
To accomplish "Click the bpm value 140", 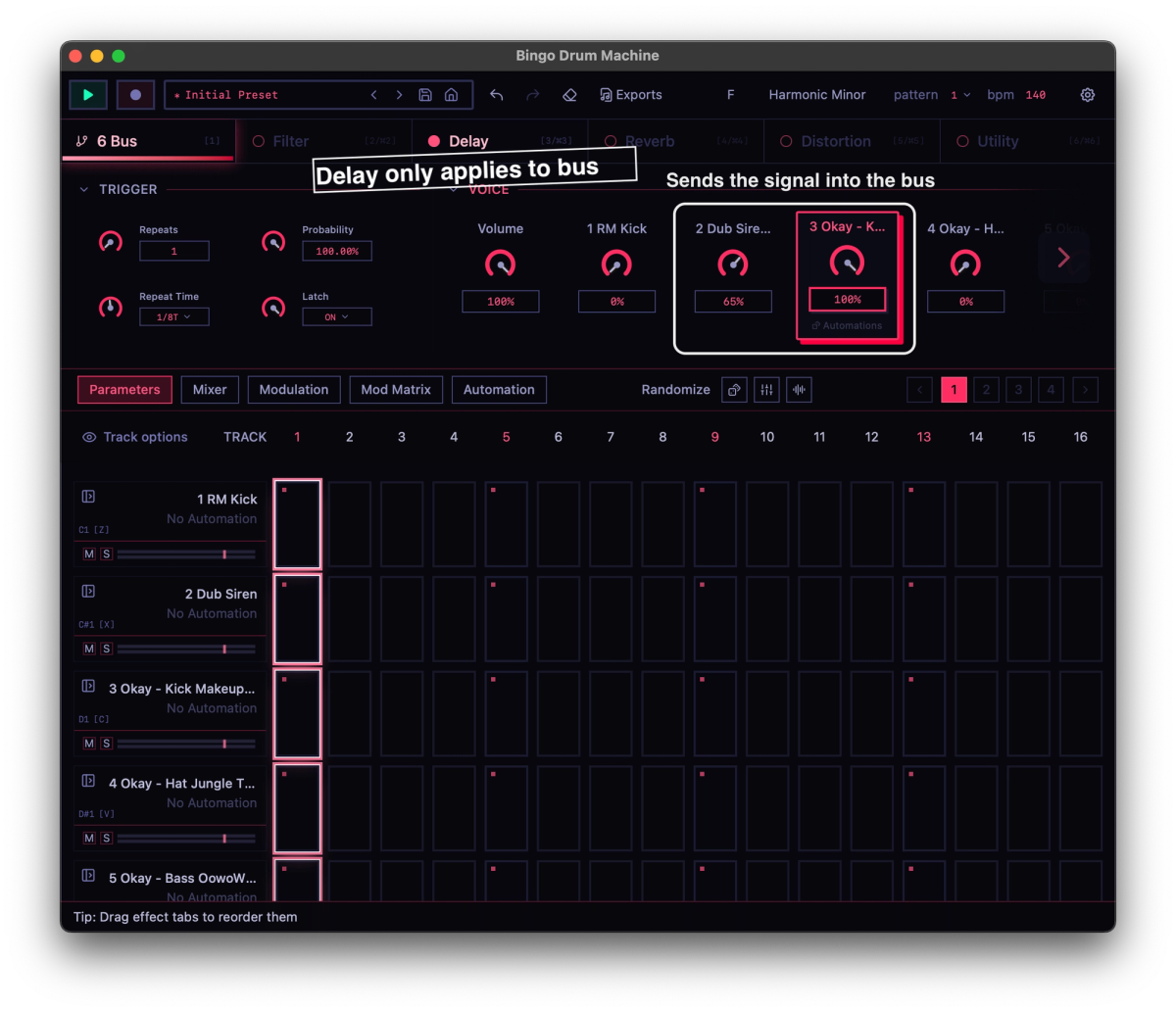I will [x=1036, y=95].
